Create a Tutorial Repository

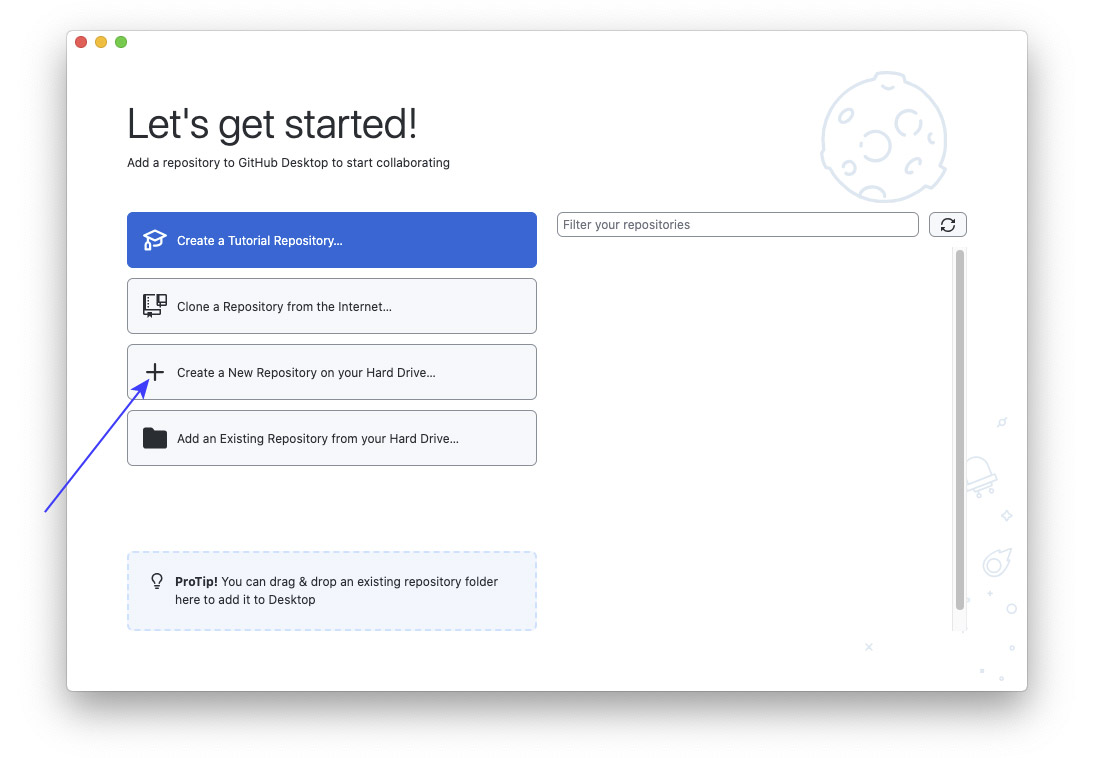pyautogui.click(x=332, y=240)
